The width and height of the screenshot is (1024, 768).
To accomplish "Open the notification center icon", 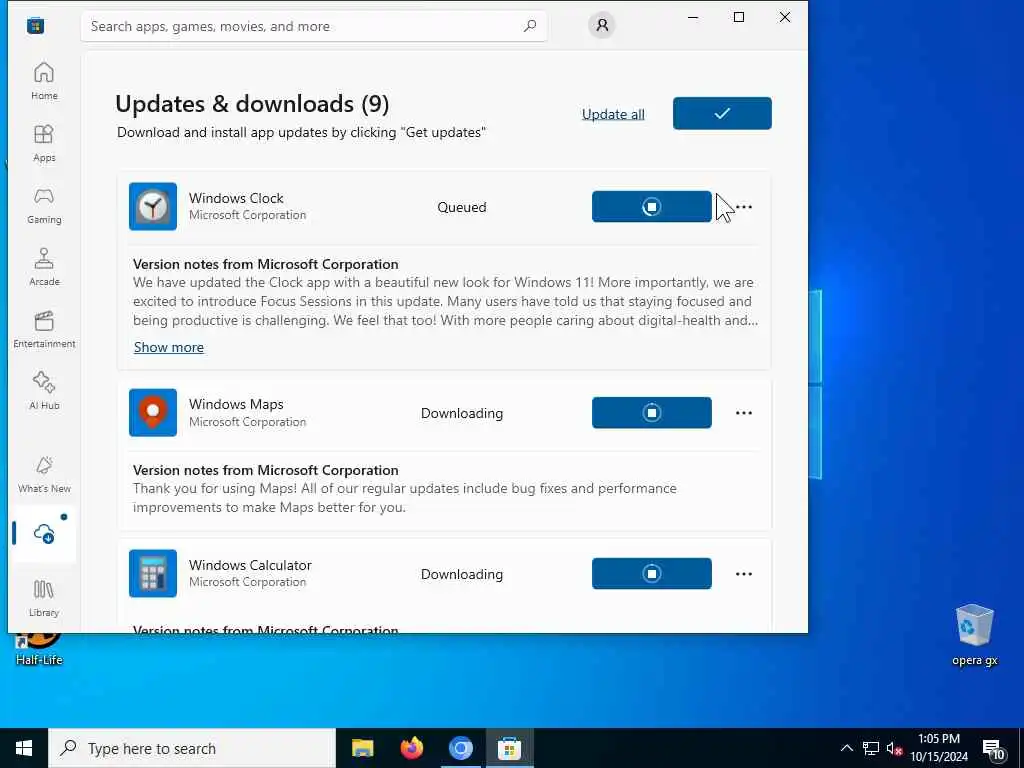I will tap(993, 748).
